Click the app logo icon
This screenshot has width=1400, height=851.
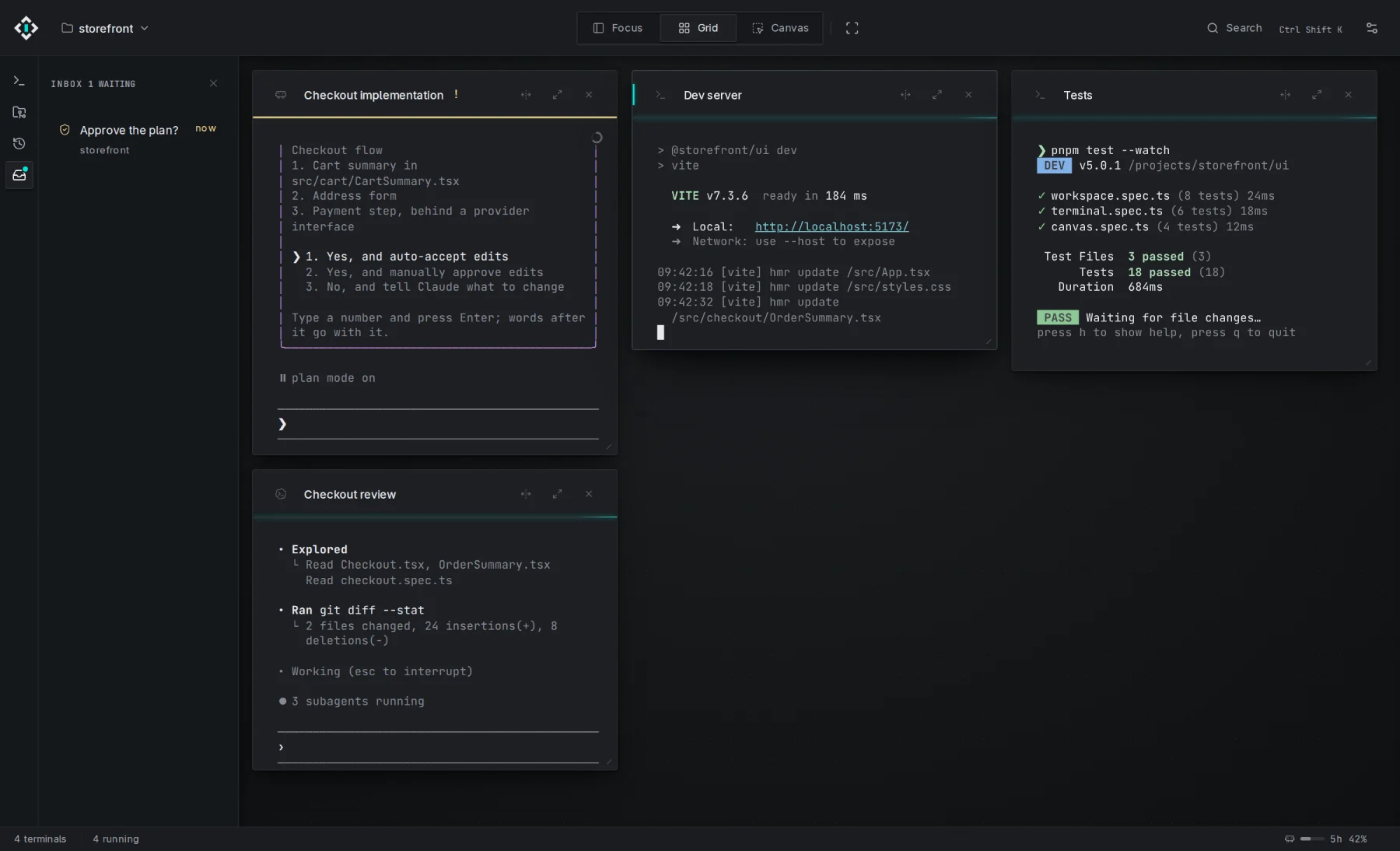26,28
